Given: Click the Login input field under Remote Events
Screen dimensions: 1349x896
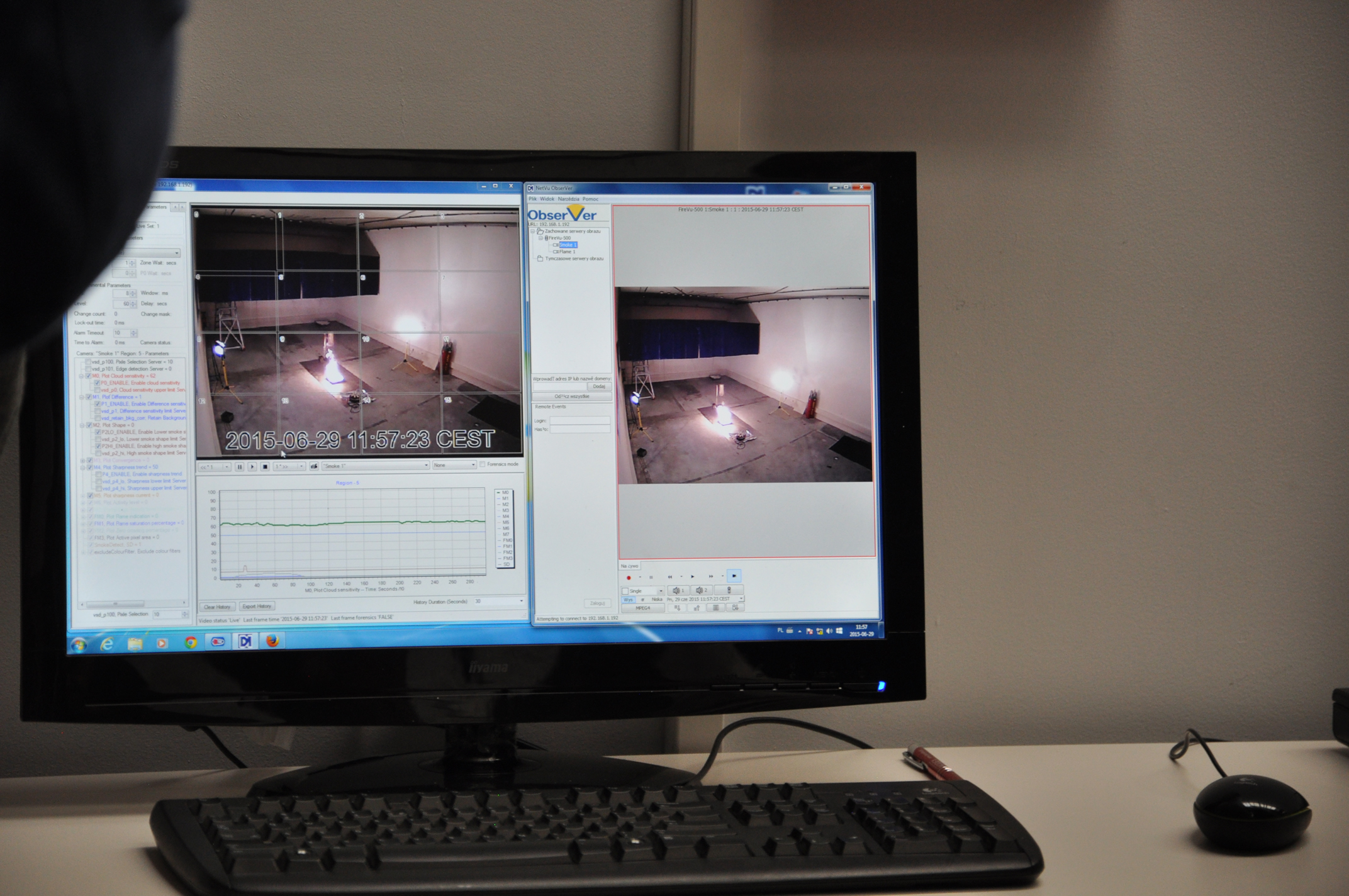Looking at the screenshot, I should (x=580, y=420).
